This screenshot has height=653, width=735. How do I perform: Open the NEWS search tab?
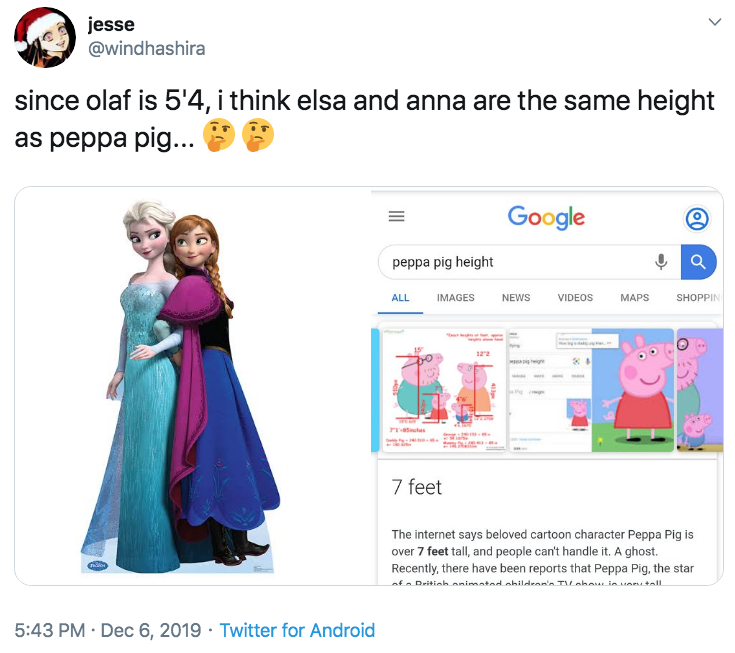[x=516, y=297]
